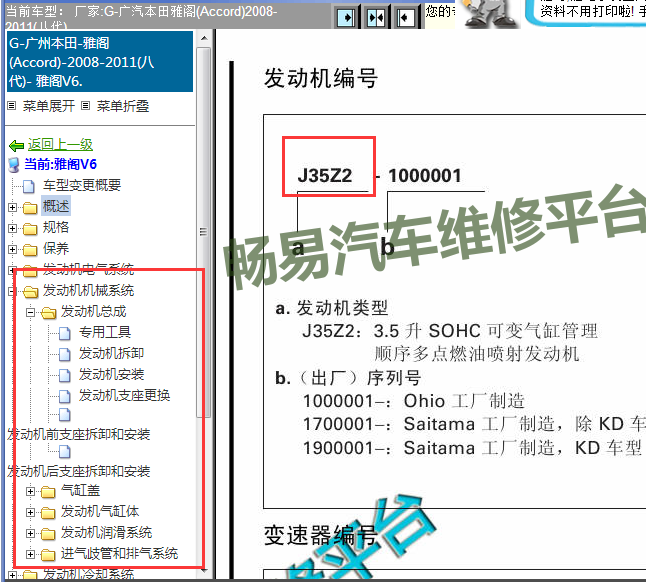Select the 发动机机械系统 folder label
This screenshot has height=582, width=646.
tap(89, 290)
